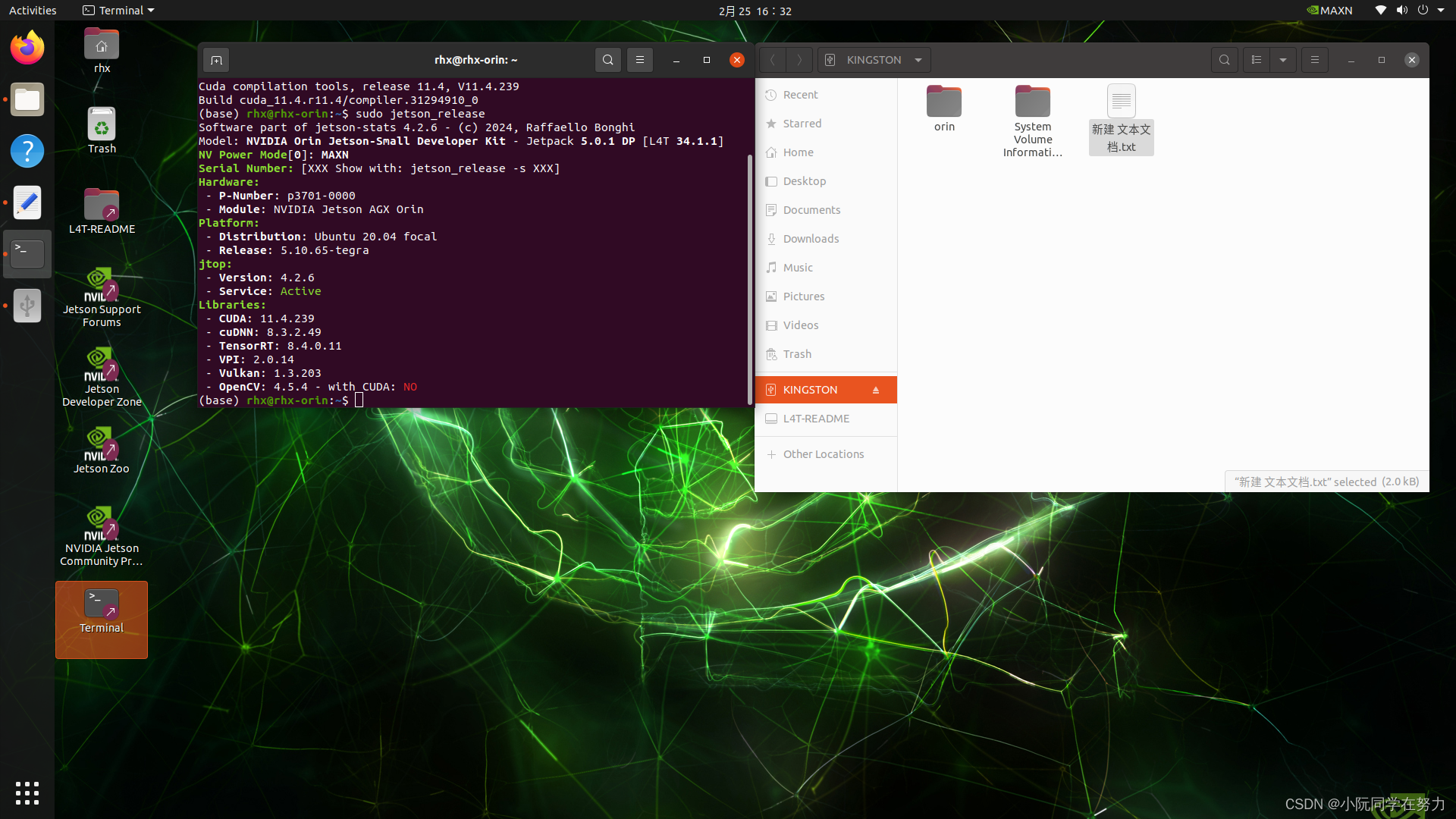This screenshot has height=819, width=1456.
Task: Open search in the file manager
Action: (x=1225, y=59)
